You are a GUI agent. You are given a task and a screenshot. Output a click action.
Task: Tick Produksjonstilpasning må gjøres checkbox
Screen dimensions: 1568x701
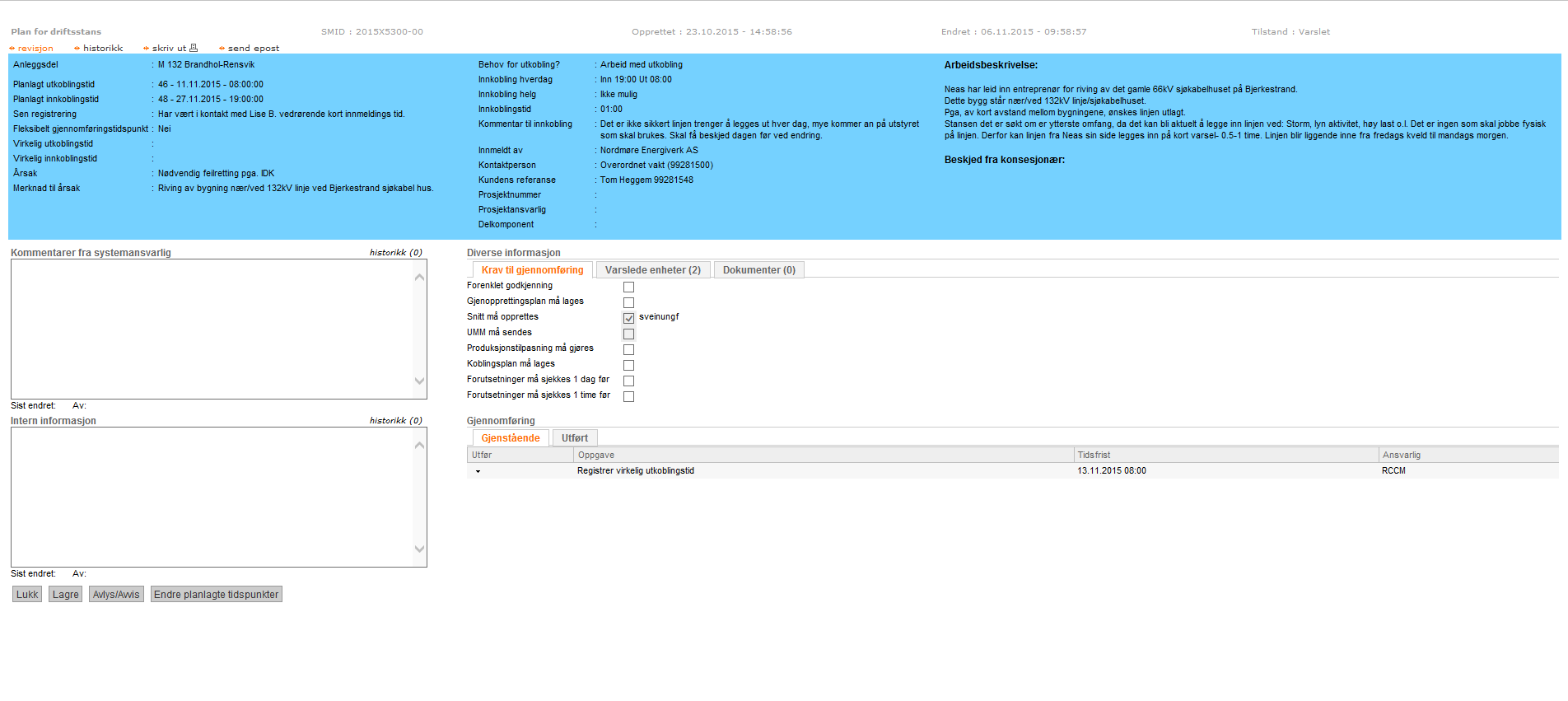point(629,349)
